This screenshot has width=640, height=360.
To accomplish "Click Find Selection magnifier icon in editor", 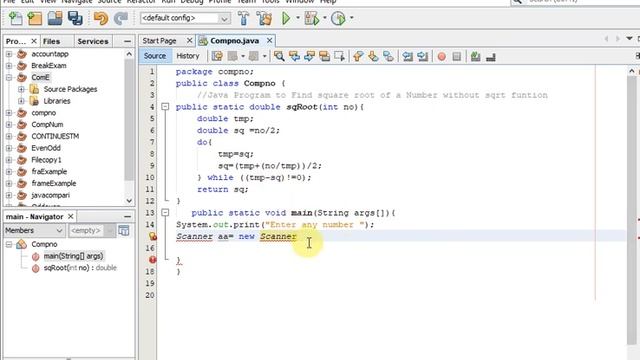I will [279, 56].
